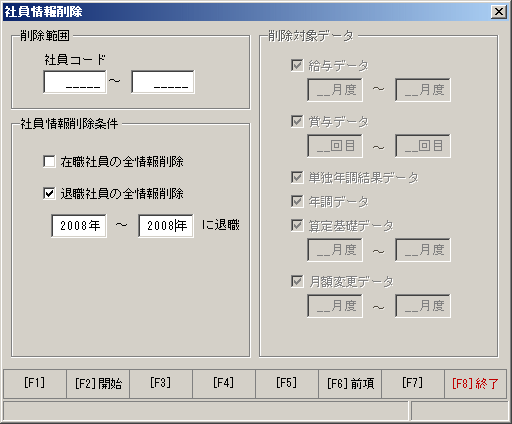Click 月額変更データ start 月度 field

[x=335, y=306]
